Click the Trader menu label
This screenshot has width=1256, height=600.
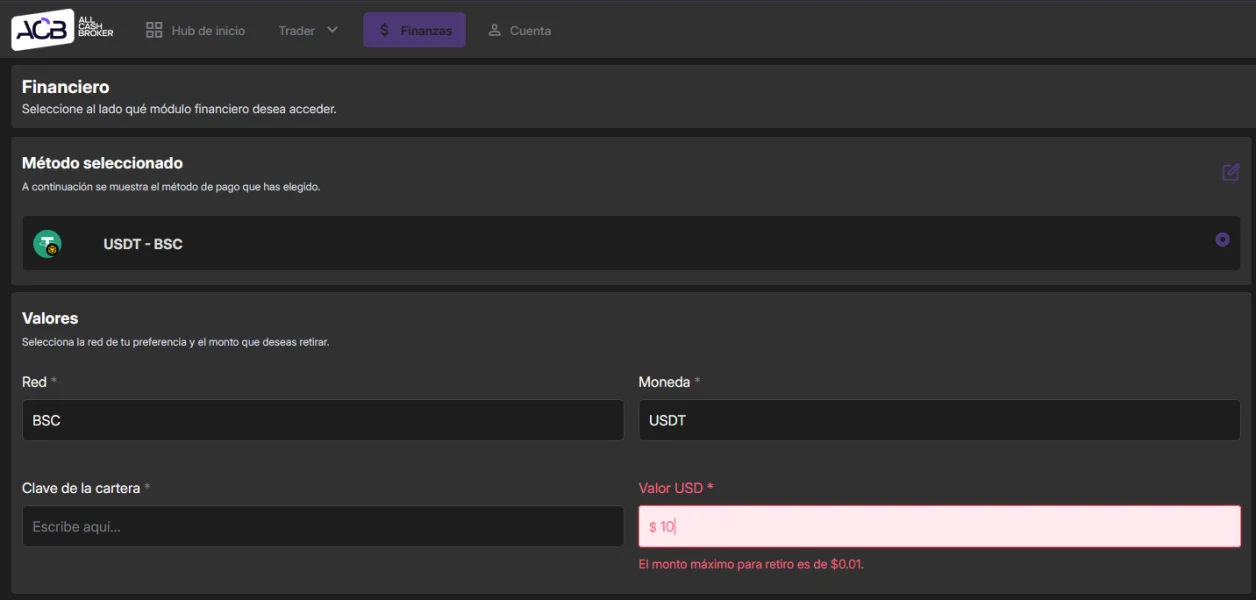click(297, 31)
